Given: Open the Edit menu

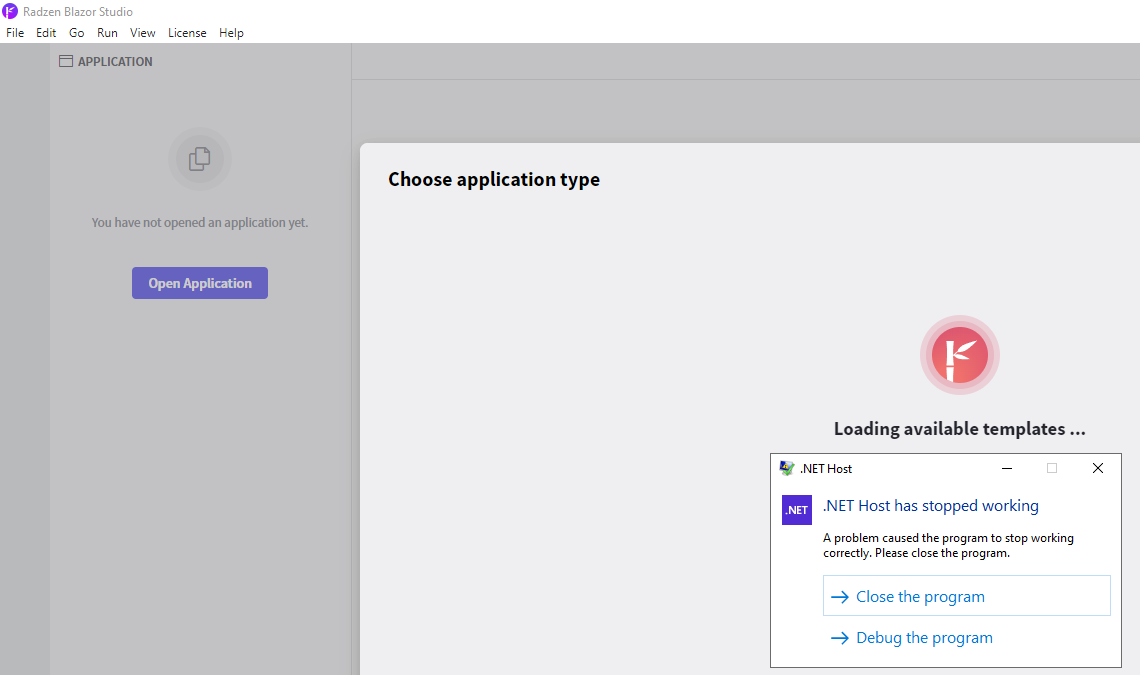Looking at the screenshot, I should [46, 33].
